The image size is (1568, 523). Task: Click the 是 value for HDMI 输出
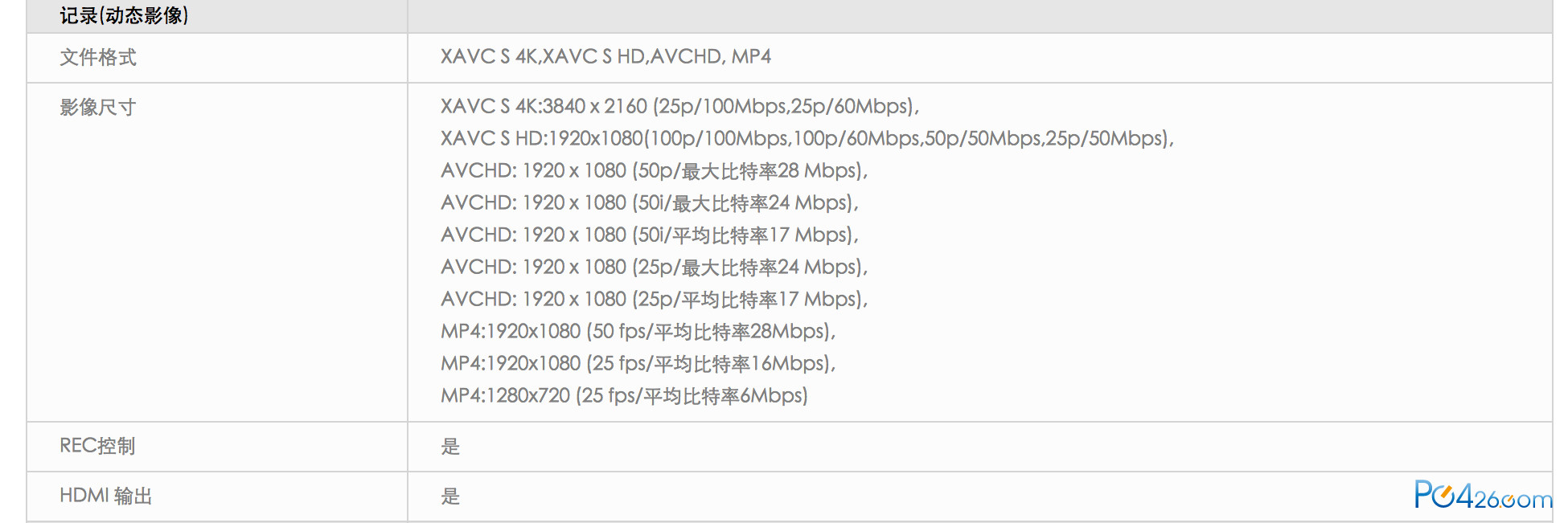tap(450, 496)
